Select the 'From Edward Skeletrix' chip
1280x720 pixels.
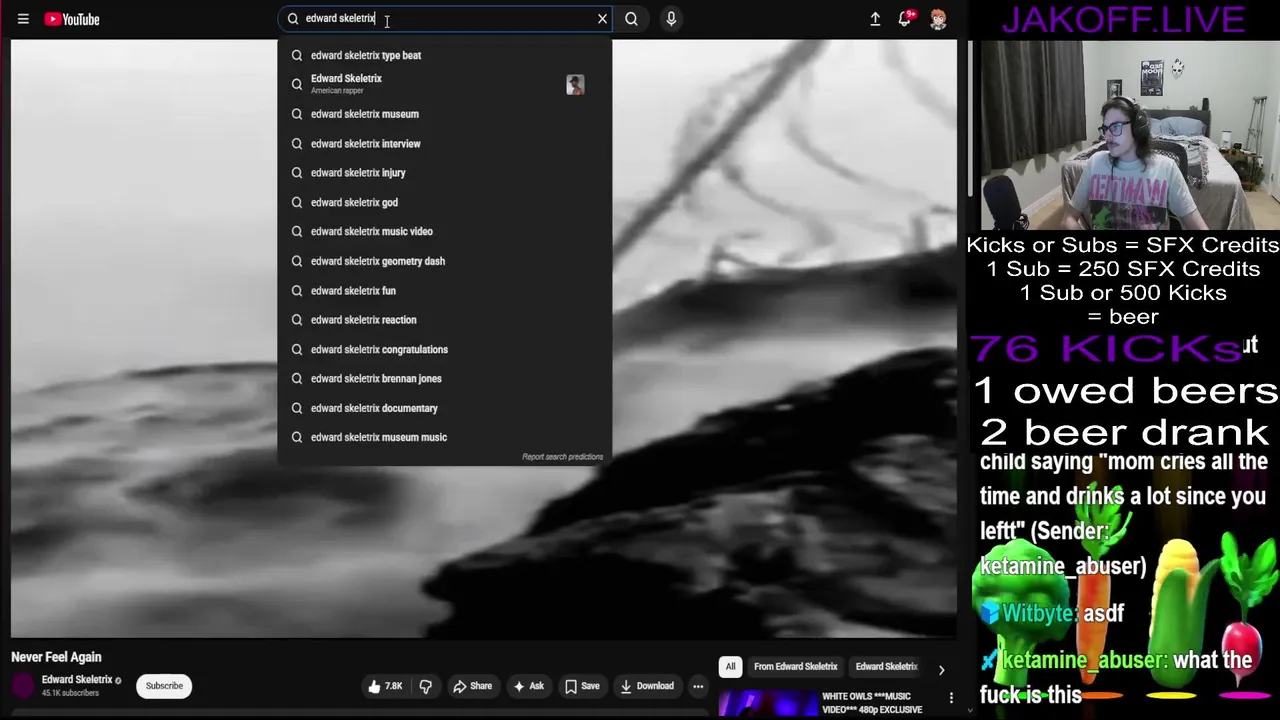pyautogui.click(x=796, y=667)
